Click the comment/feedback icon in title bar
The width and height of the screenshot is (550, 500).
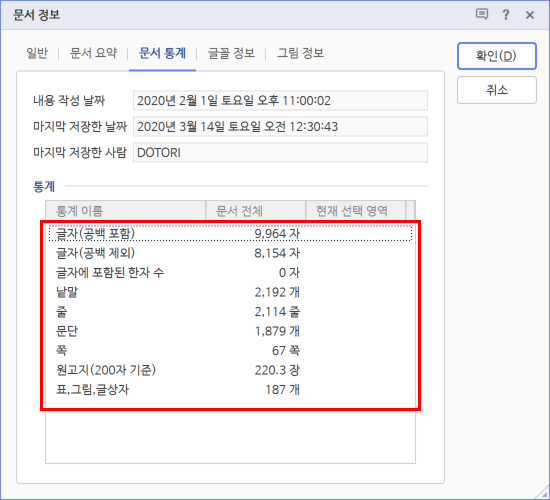tap(482, 14)
